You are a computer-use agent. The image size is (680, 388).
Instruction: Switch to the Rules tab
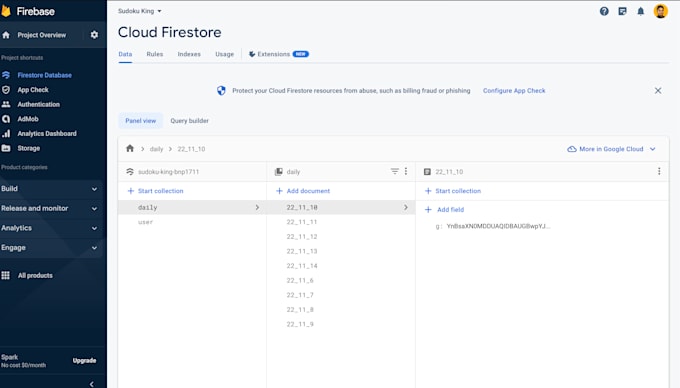[x=155, y=54]
